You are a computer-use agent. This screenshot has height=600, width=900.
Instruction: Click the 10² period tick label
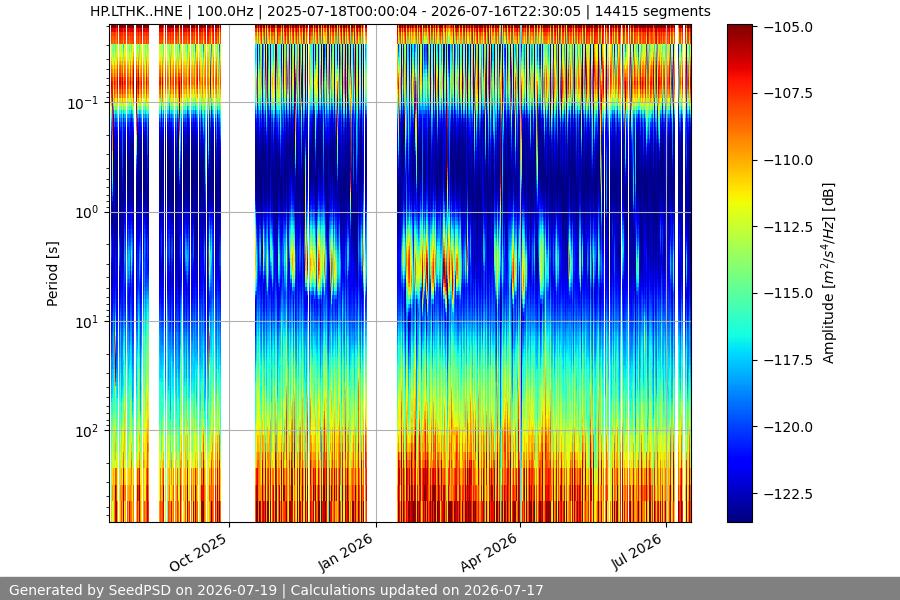pos(87,431)
